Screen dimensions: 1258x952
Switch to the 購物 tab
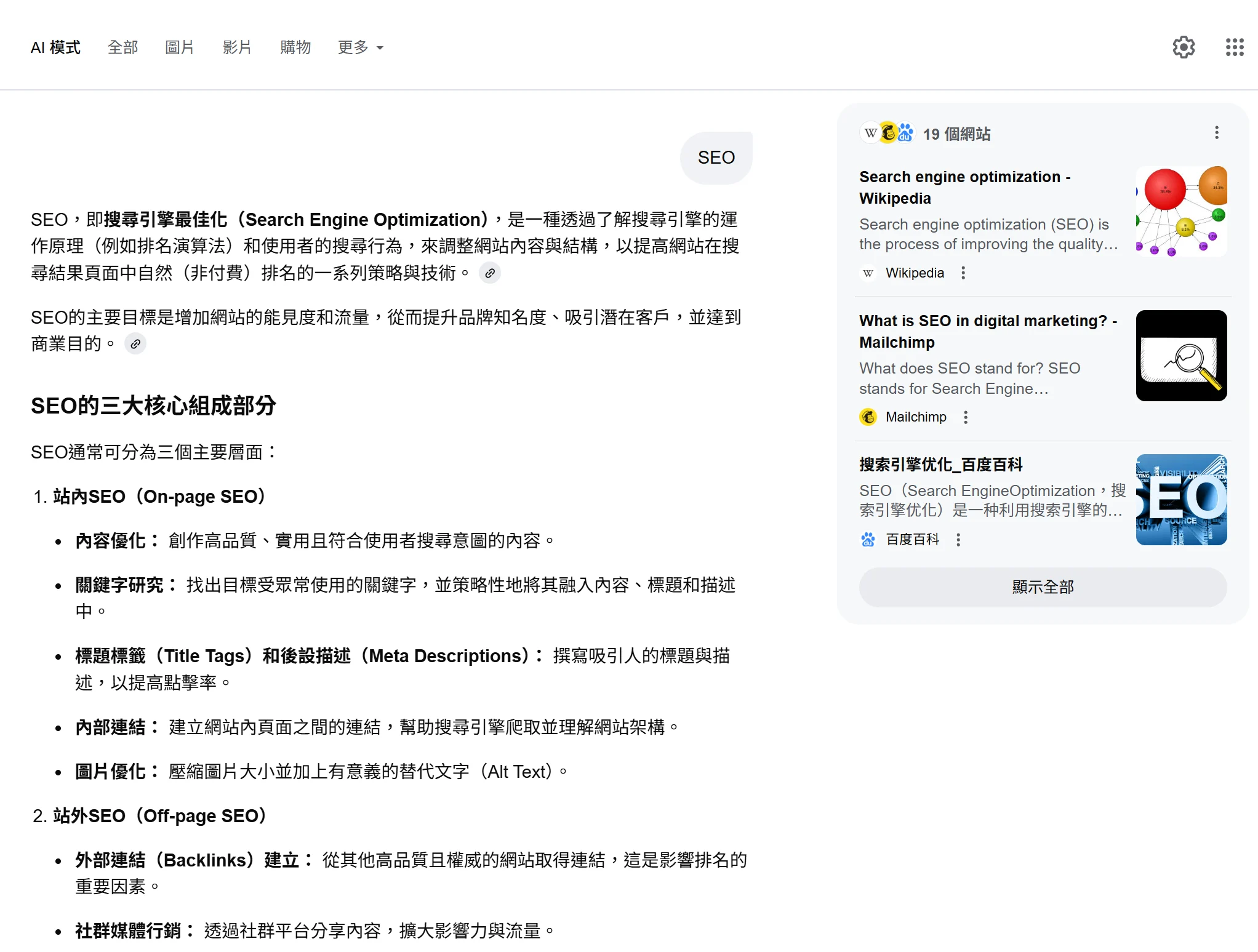(x=295, y=47)
